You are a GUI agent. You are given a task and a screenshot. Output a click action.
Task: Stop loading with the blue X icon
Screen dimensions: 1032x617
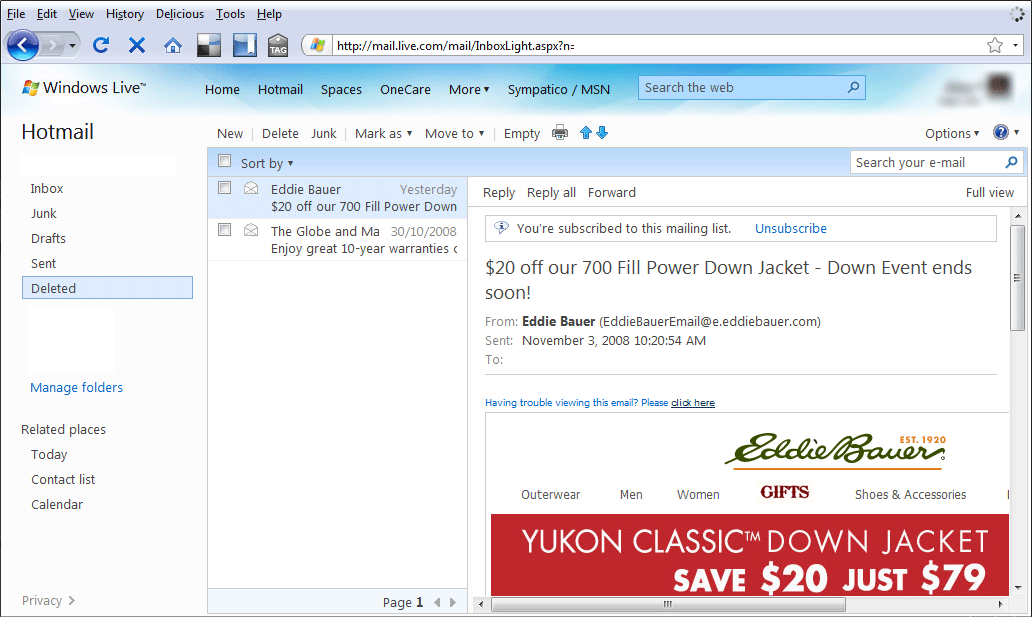137,45
